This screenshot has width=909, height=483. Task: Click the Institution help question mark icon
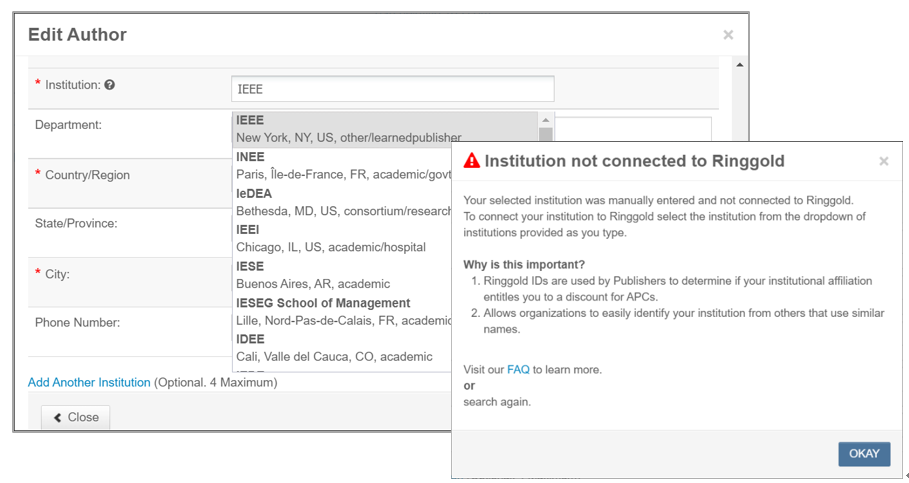pyautogui.click(x=110, y=85)
